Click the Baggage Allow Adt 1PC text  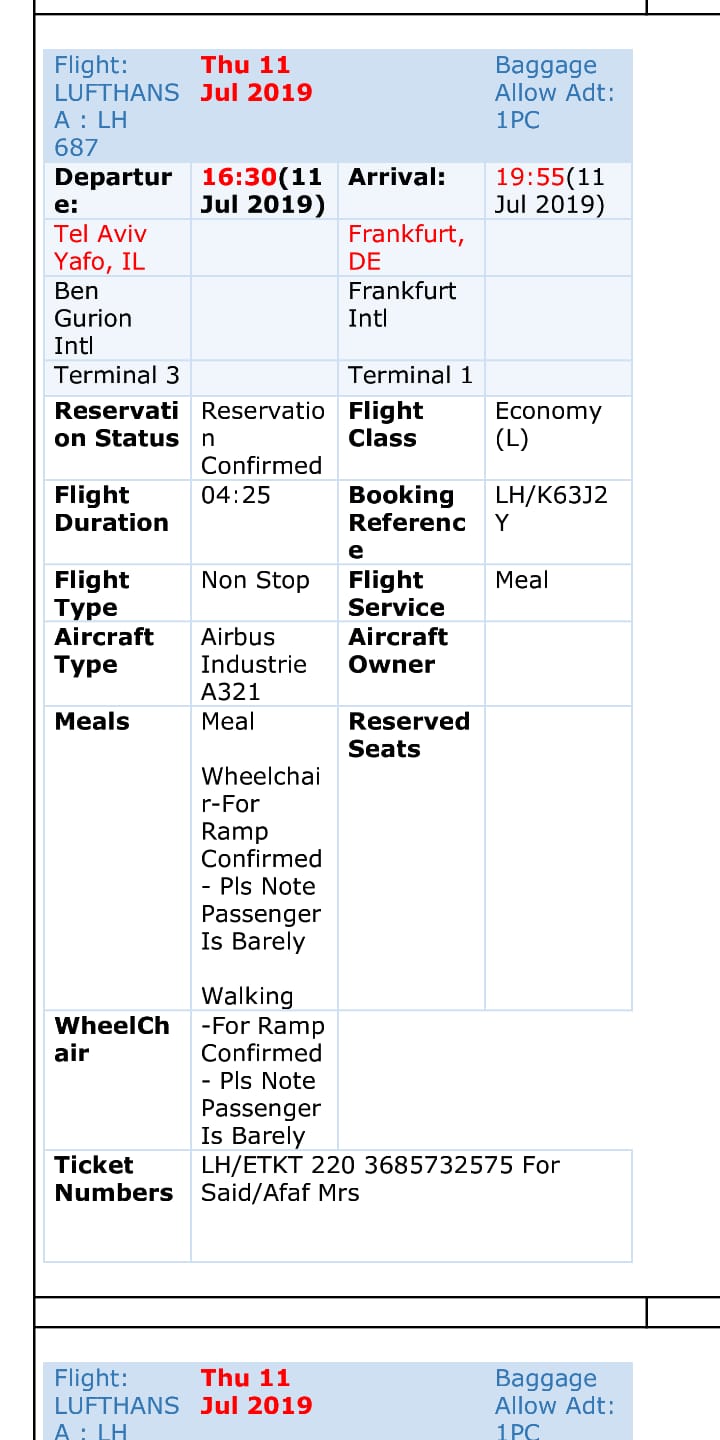pyautogui.click(x=555, y=93)
